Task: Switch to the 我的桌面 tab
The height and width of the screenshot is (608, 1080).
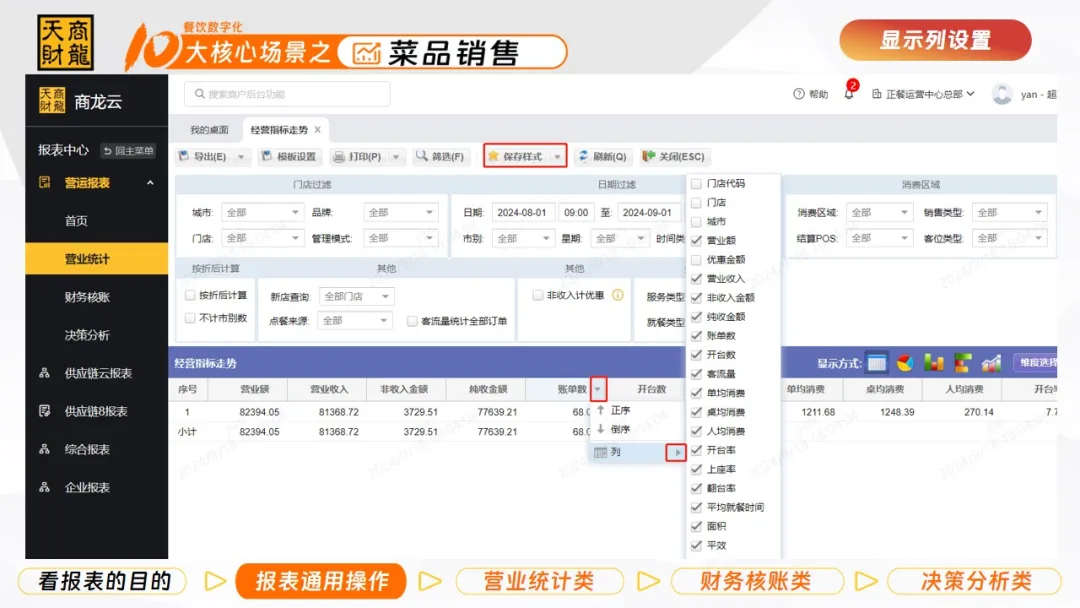Action: tap(209, 129)
